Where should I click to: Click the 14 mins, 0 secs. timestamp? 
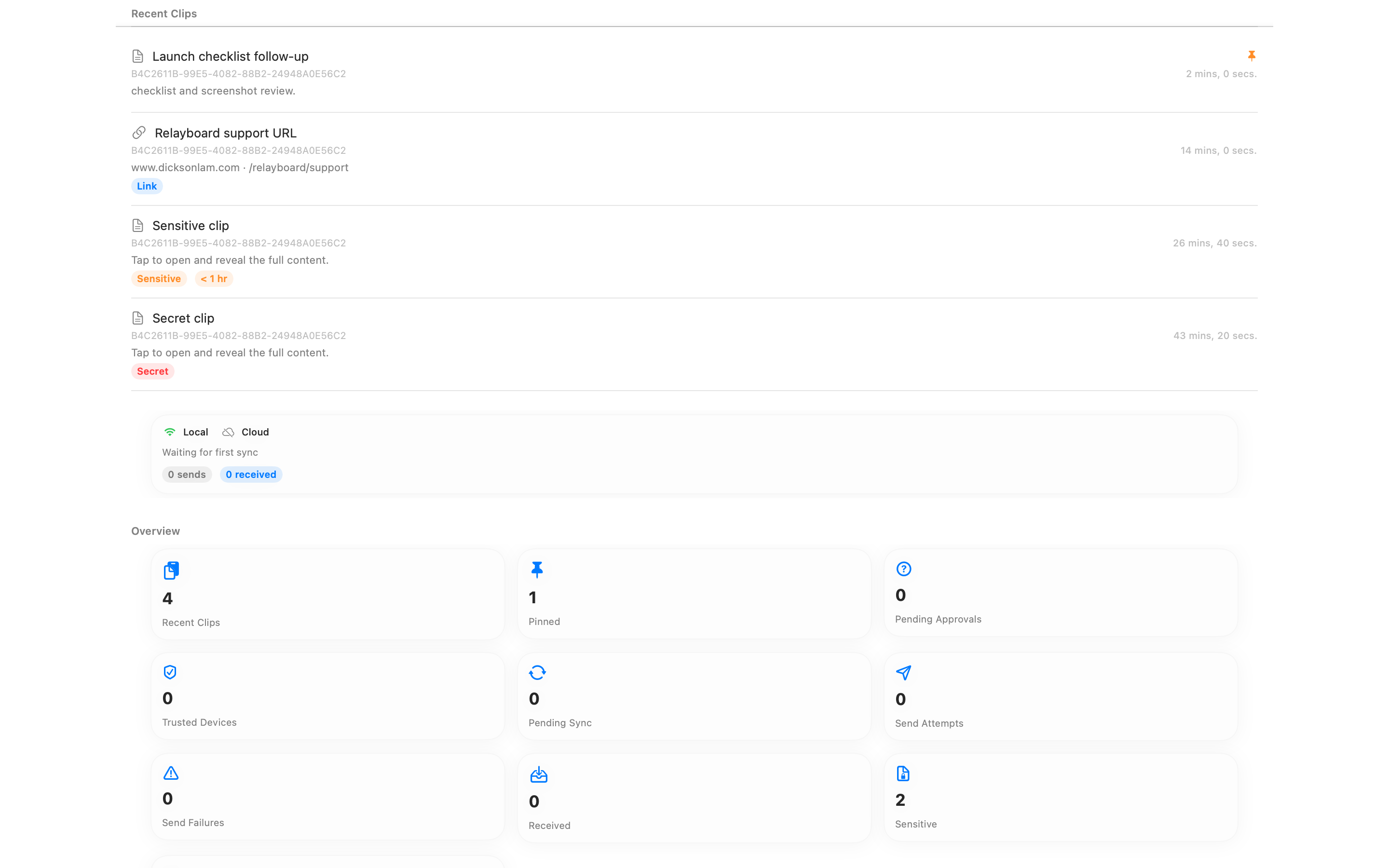coord(1219,150)
